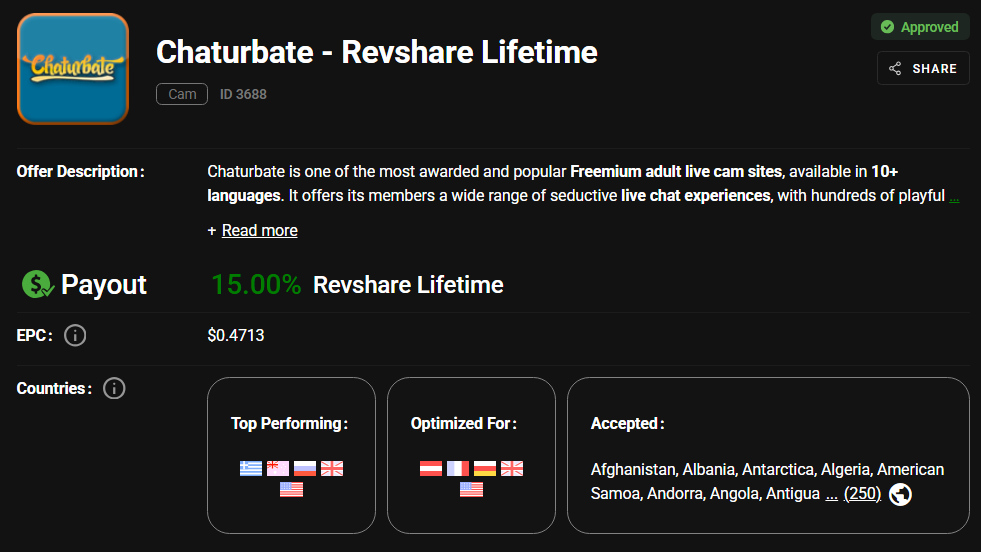This screenshot has height=552, width=981.
Task: Click Greece flag in Top Performing
Action: 251,468
